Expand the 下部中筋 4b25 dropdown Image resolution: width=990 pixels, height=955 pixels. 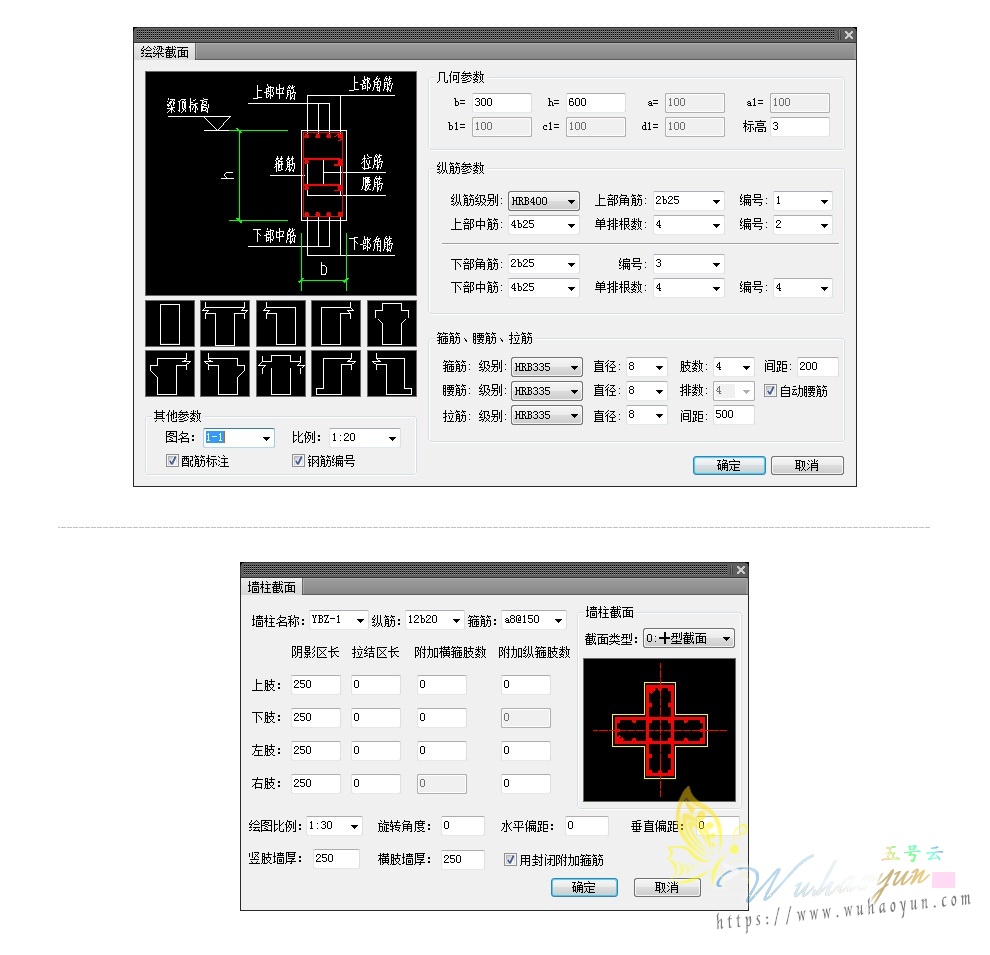click(544, 288)
